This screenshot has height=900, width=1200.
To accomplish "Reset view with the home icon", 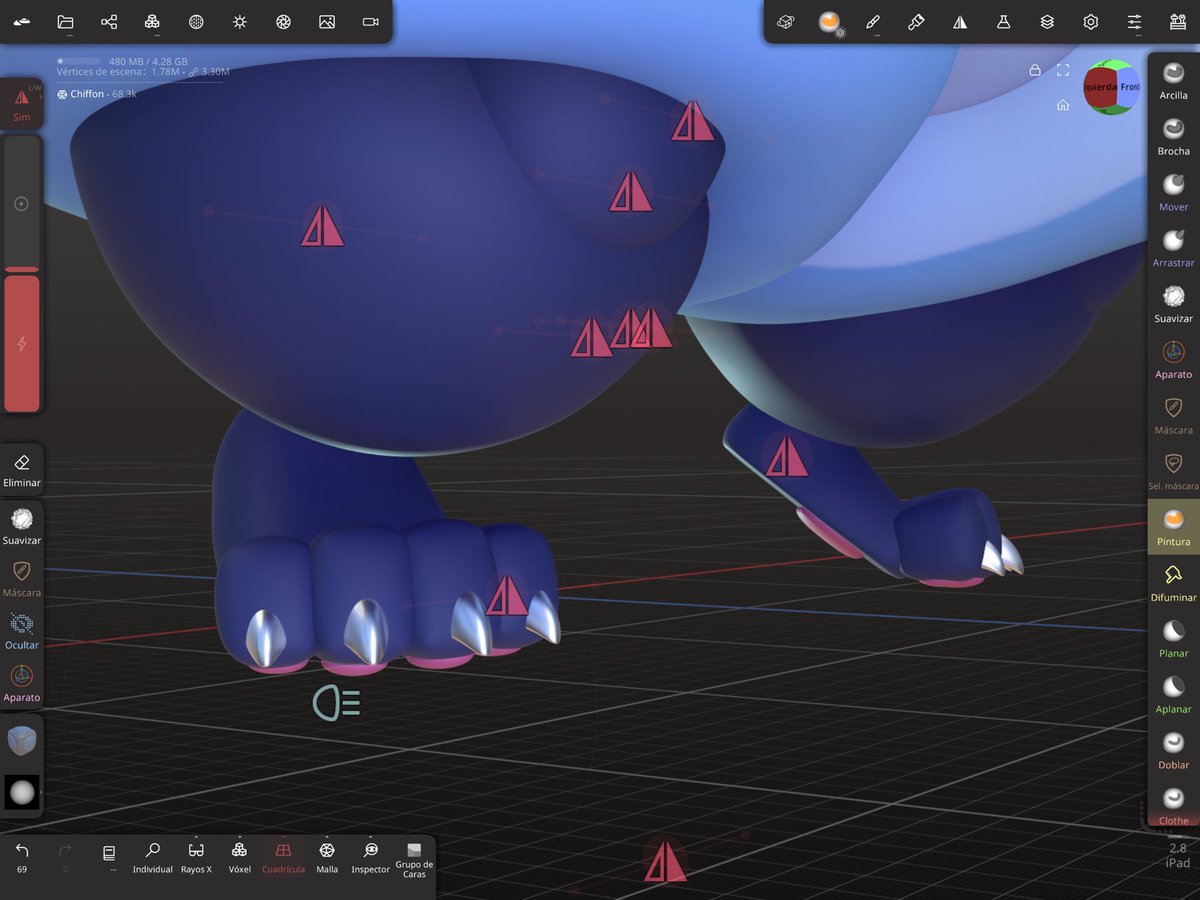I will pos(1063,105).
